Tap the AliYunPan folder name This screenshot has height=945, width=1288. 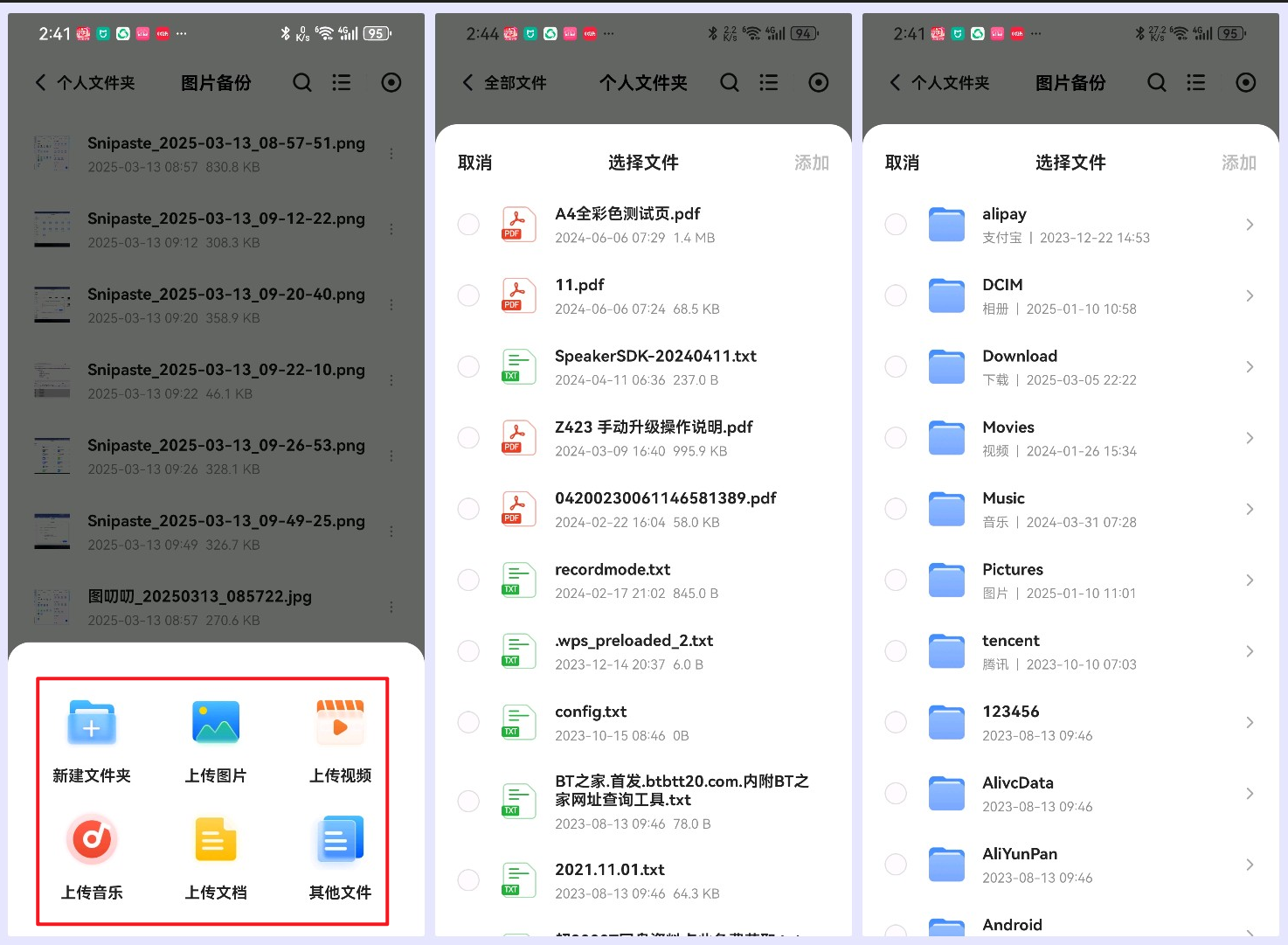(x=1020, y=854)
